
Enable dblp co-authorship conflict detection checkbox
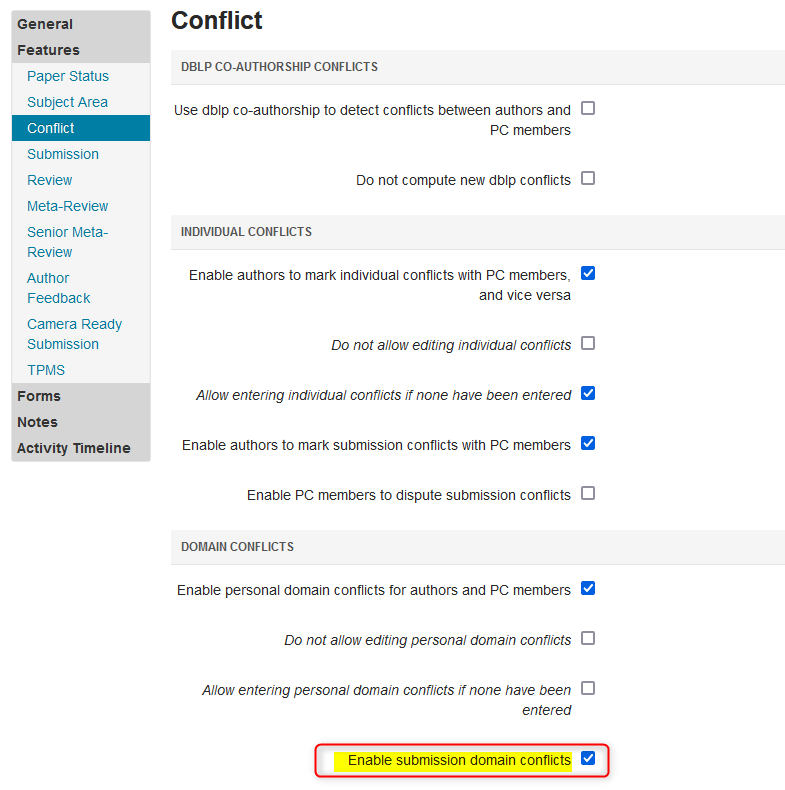(x=587, y=108)
